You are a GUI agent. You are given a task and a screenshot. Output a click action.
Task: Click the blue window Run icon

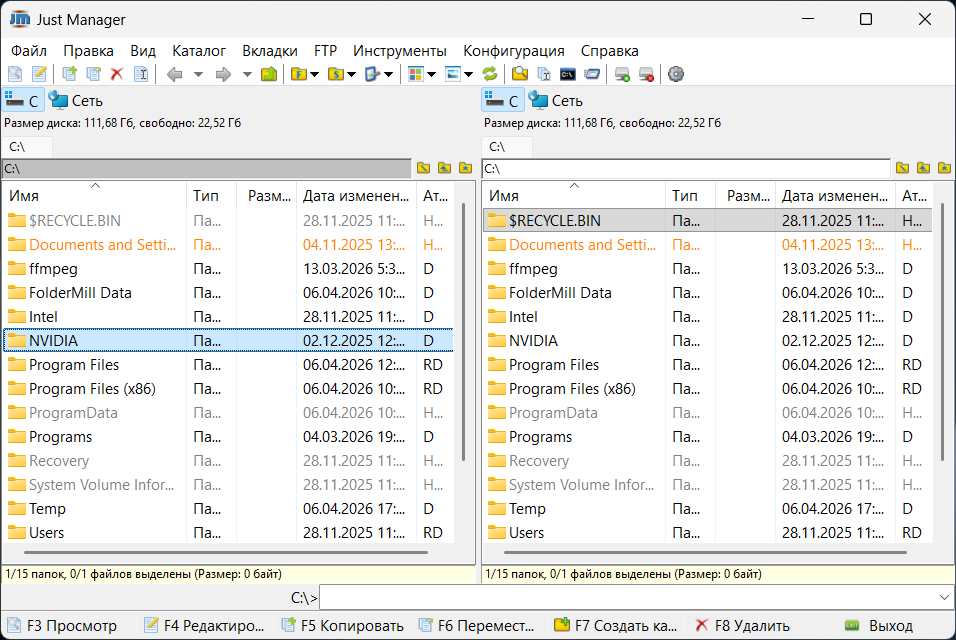(x=592, y=74)
